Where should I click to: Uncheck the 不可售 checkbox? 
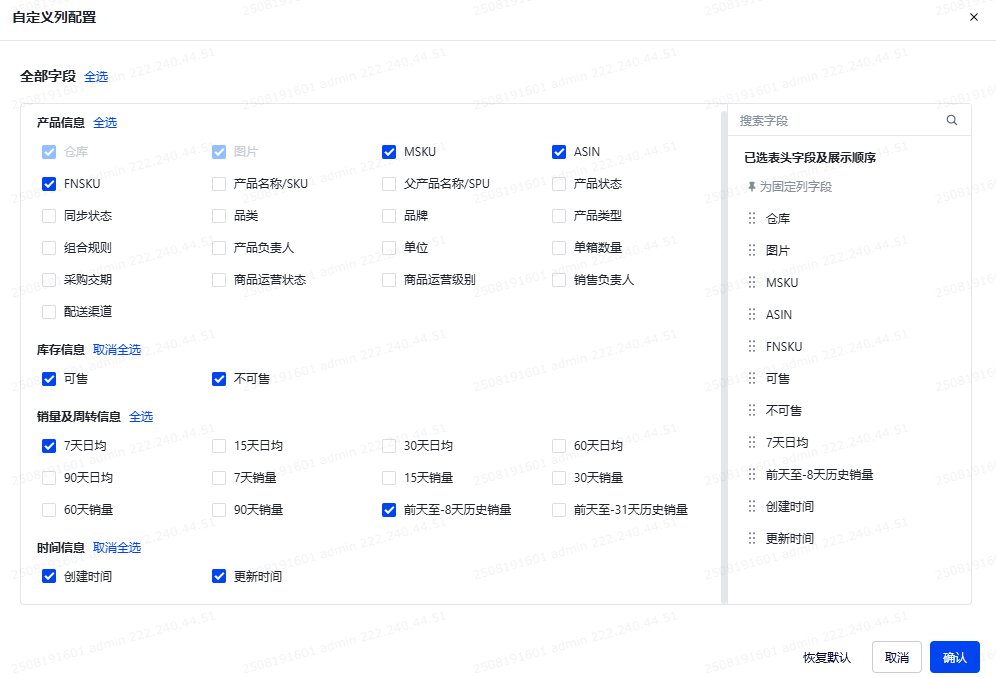tap(219, 379)
